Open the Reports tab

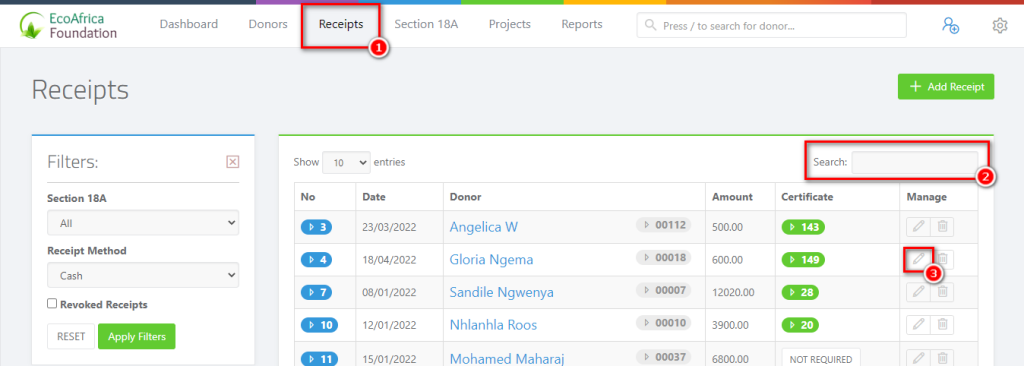coord(582,24)
